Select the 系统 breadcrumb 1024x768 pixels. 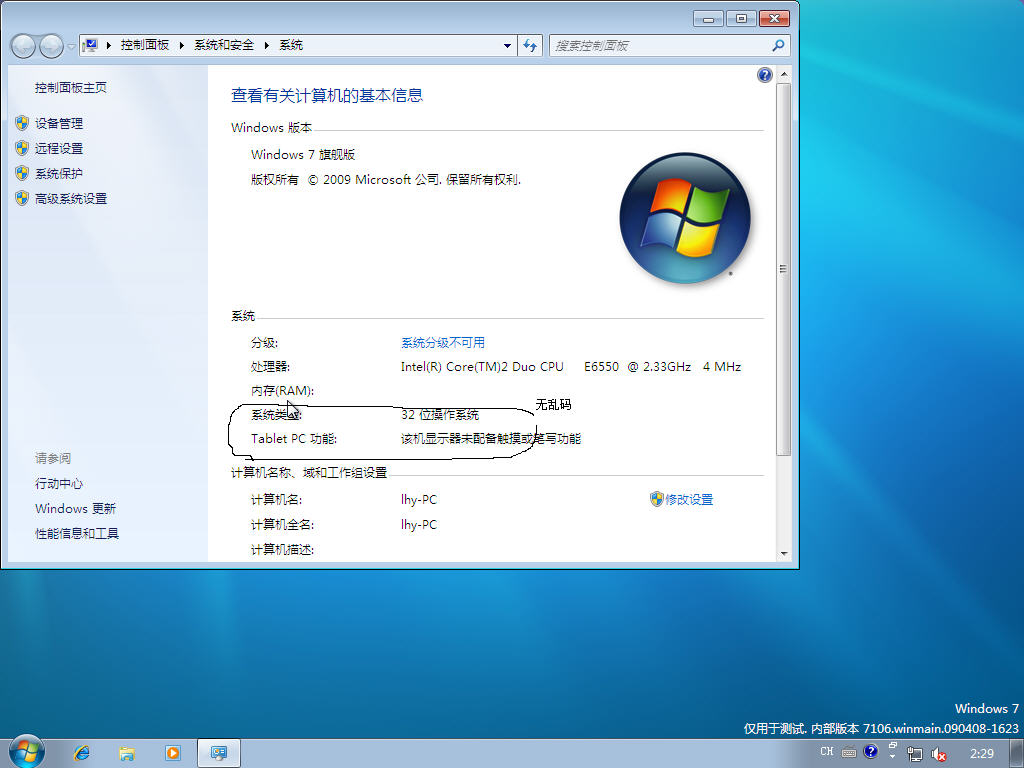coord(291,45)
